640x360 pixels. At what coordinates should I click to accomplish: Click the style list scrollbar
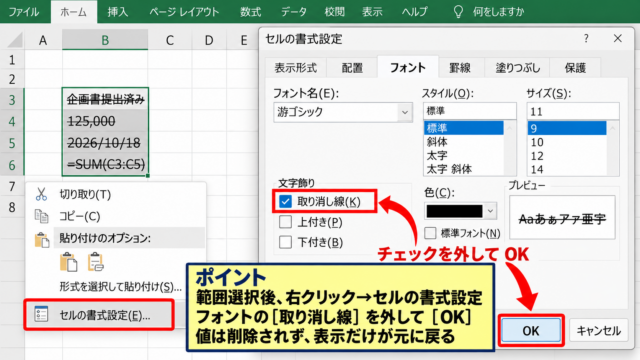point(510,149)
